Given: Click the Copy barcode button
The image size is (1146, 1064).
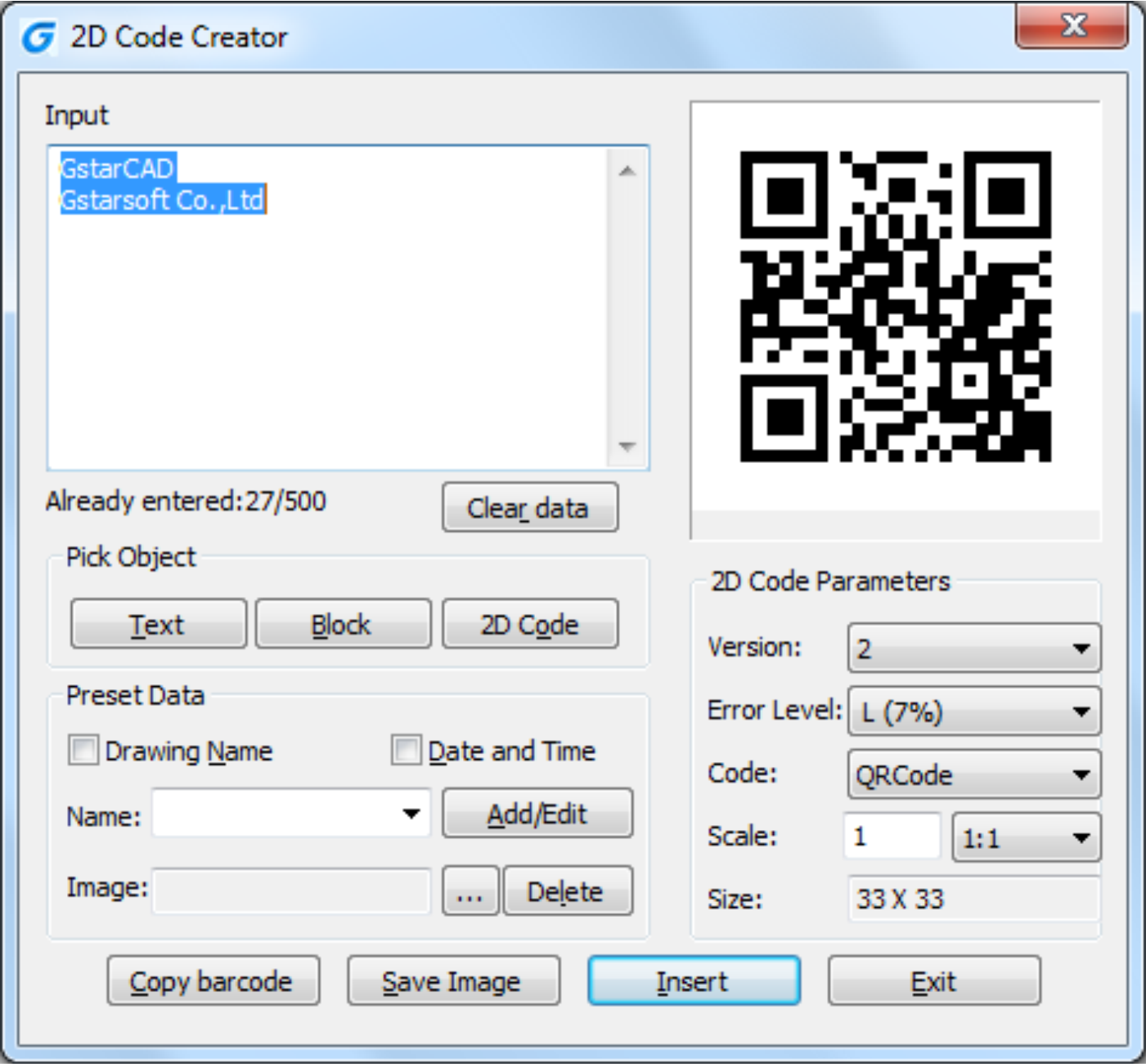Looking at the screenshot, I should click(x=213, y=981).
